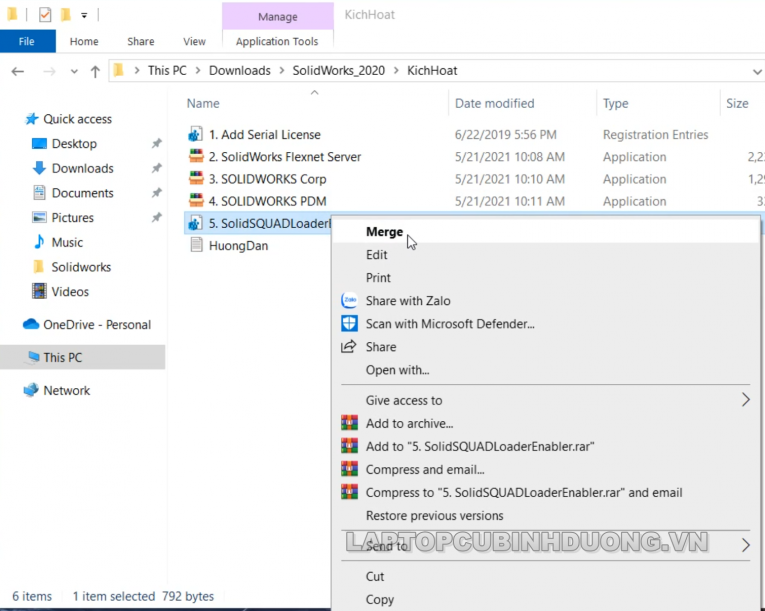Click WinRAR icon beside Compress and email
The height and width of the screenshot is (611, 765).
tap(349, 468)
